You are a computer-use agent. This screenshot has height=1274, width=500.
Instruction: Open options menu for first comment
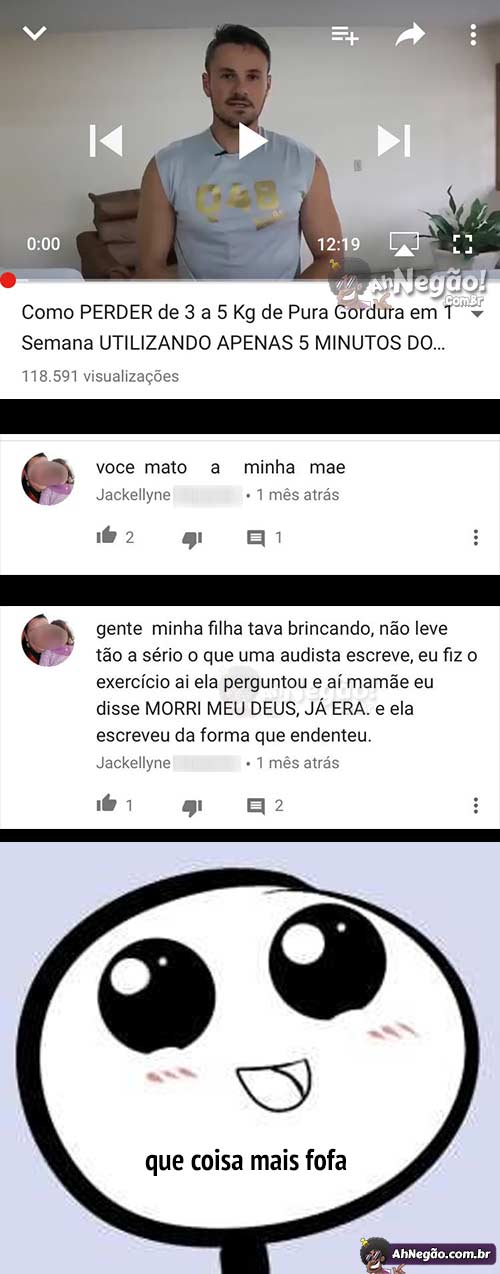click(476, 538)
